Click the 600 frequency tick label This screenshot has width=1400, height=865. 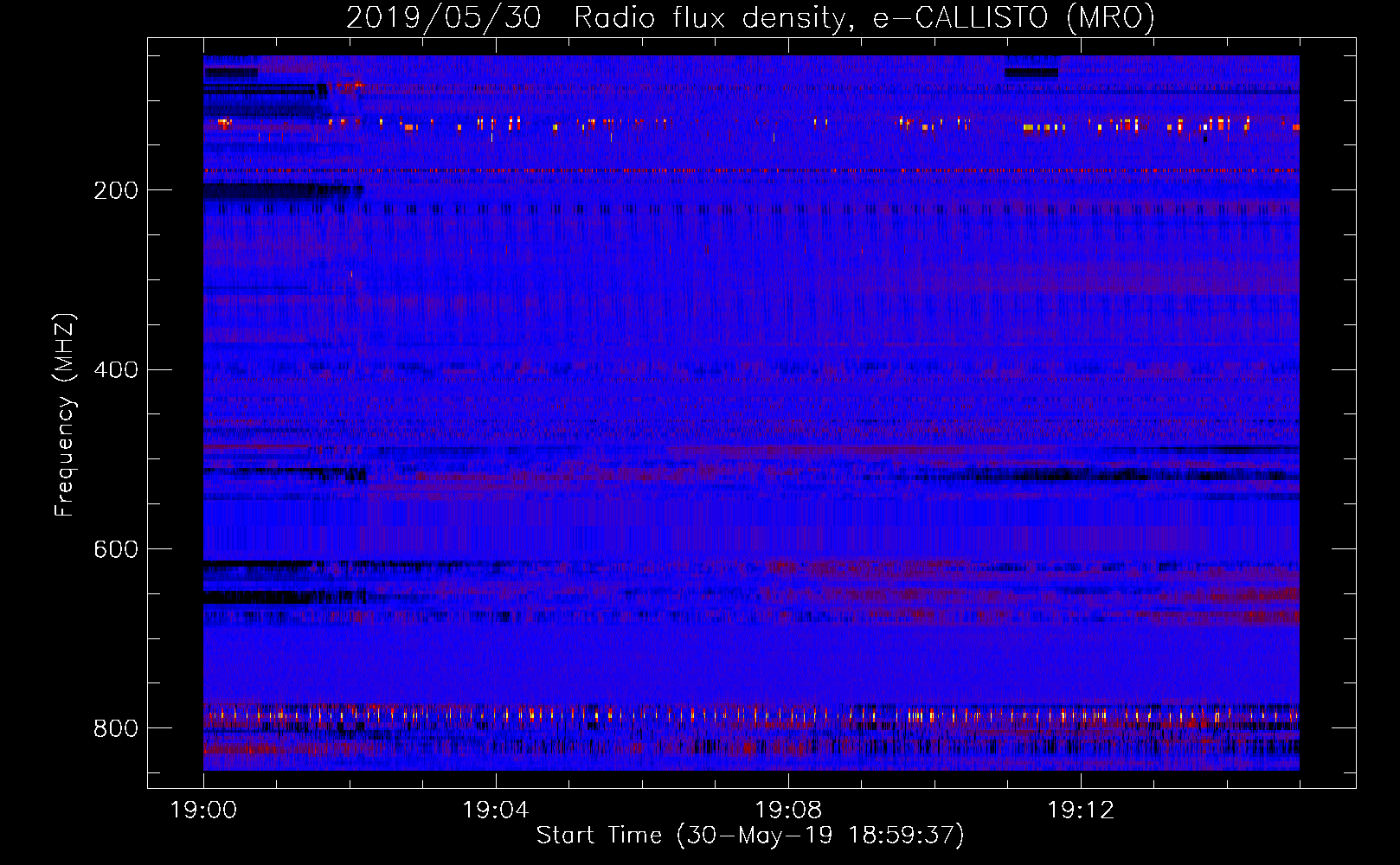coord(116,550)
